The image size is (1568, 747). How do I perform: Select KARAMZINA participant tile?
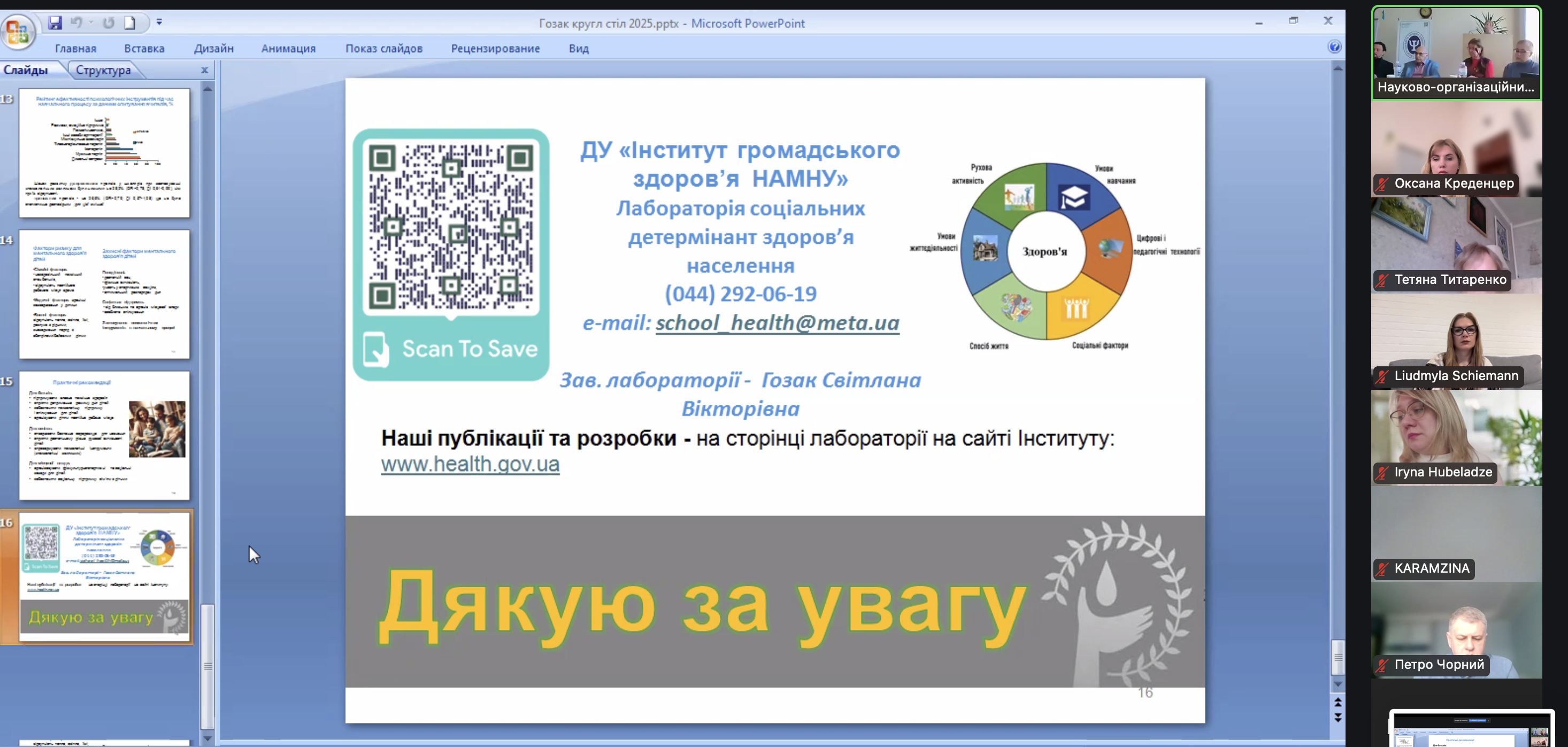click(x=1456, y=533)
